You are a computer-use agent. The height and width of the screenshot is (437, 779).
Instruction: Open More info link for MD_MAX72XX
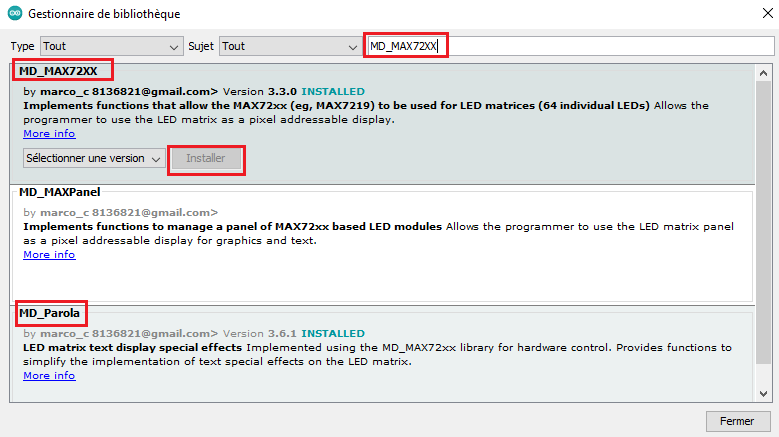coord(49,134)
